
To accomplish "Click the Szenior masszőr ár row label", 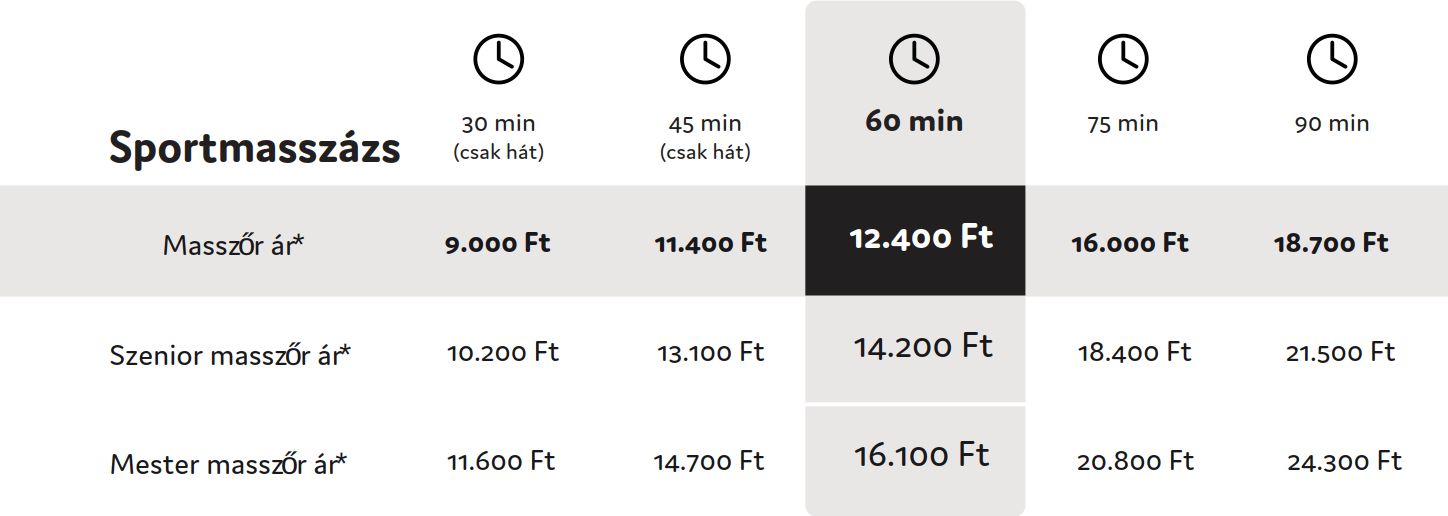I will click(x=230, y=355).
